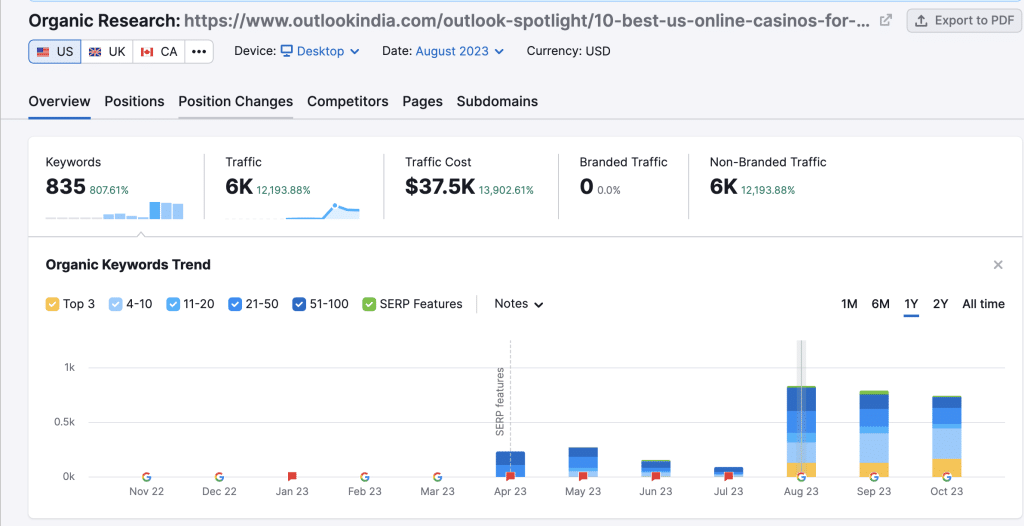Open the red note flag at Jan 23
1024x526 pixels.
[292, 477]
